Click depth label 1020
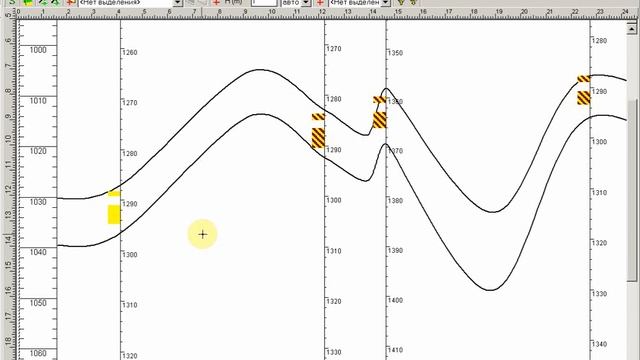640x360 pixels. [38, 151]
